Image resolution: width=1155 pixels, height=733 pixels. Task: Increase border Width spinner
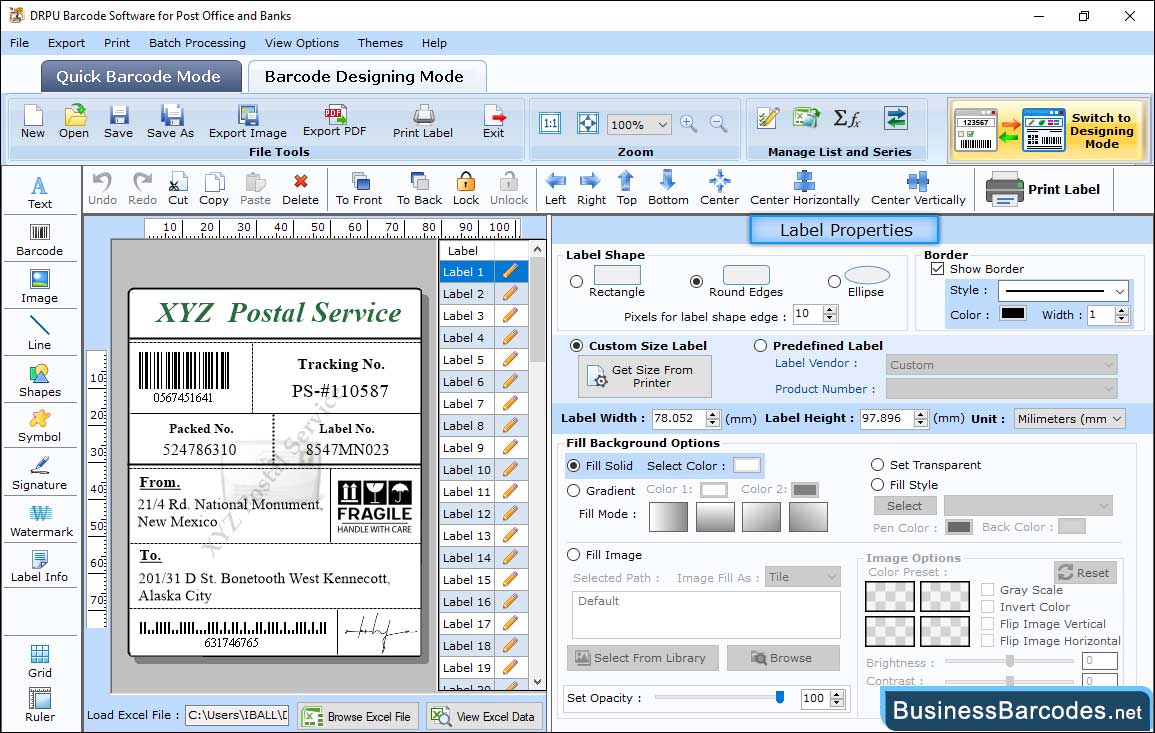[1121, 311]
